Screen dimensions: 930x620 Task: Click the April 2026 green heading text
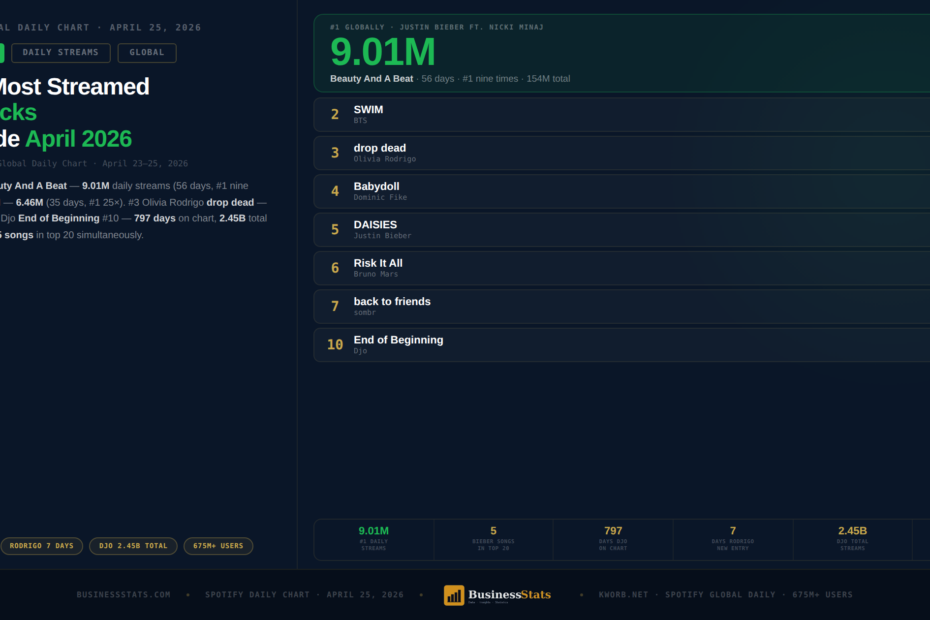click(x=78, y=139)
